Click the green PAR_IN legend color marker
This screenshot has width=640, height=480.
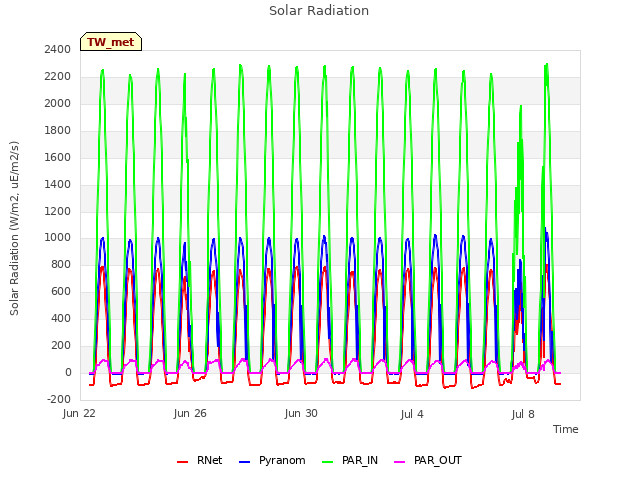(x=327, y=462)
